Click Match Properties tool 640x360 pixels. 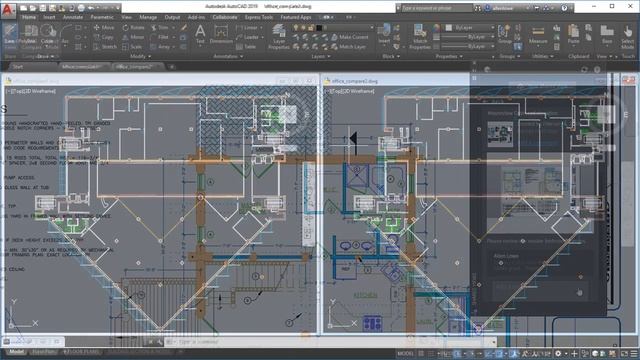coord(420,37)
